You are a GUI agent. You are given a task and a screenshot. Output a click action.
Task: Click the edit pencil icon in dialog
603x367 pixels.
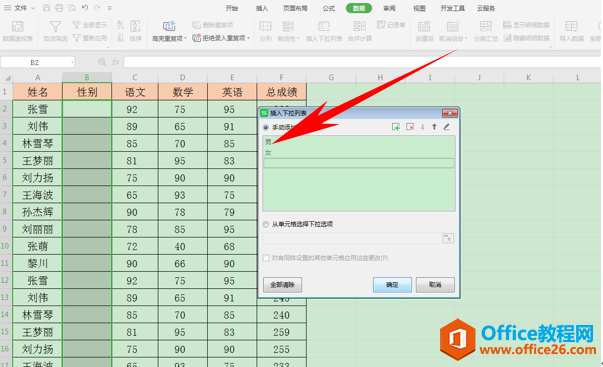(446, 127)
